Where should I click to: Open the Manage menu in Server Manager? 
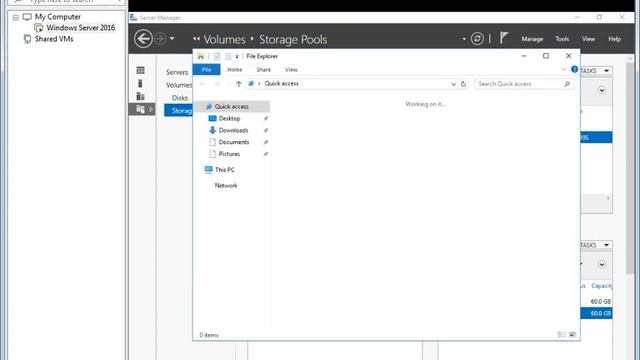click(532, 39)
